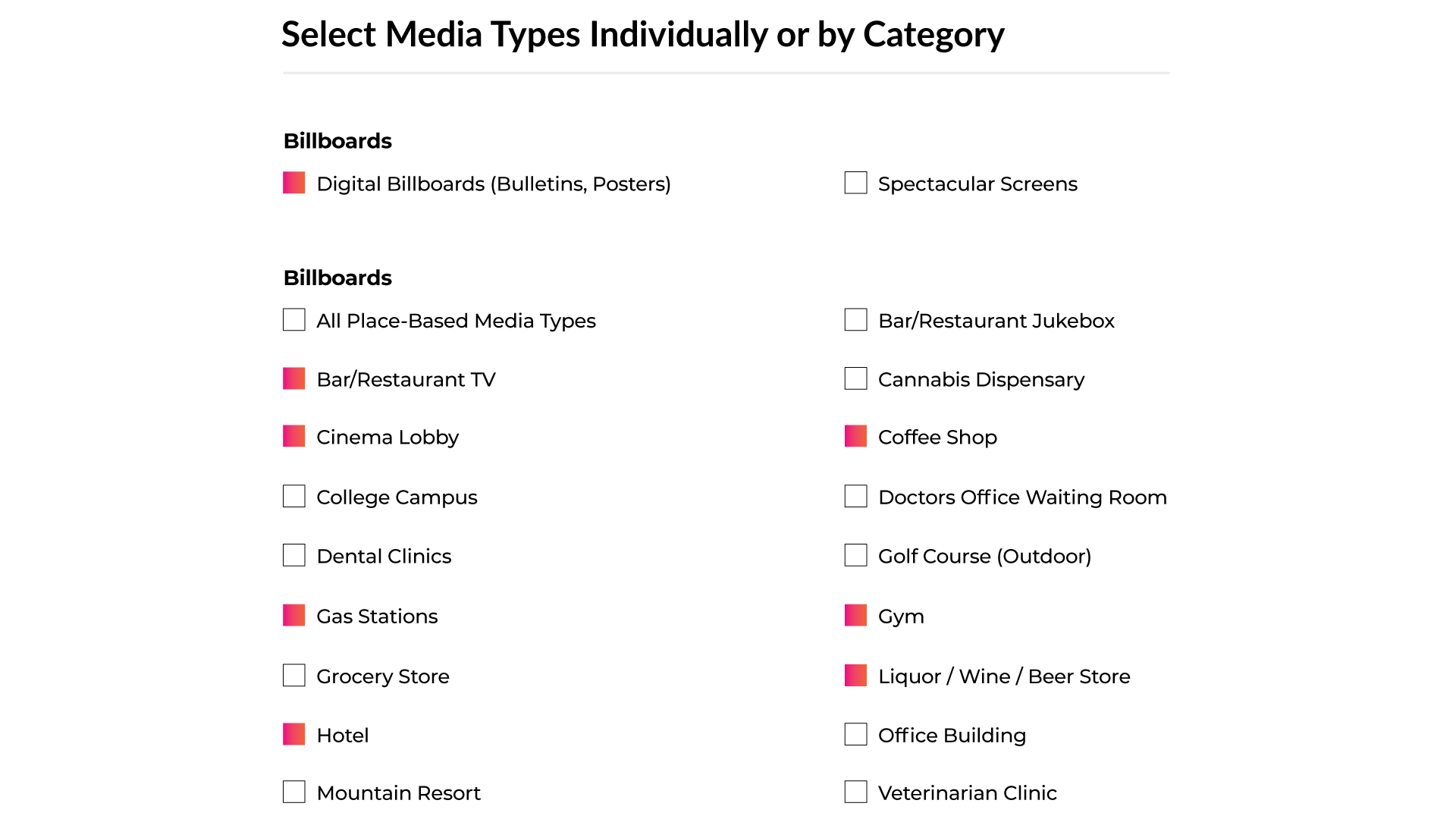Select the Office Building checkbox
Screen dimensions: 1456x819
point(855,734)
